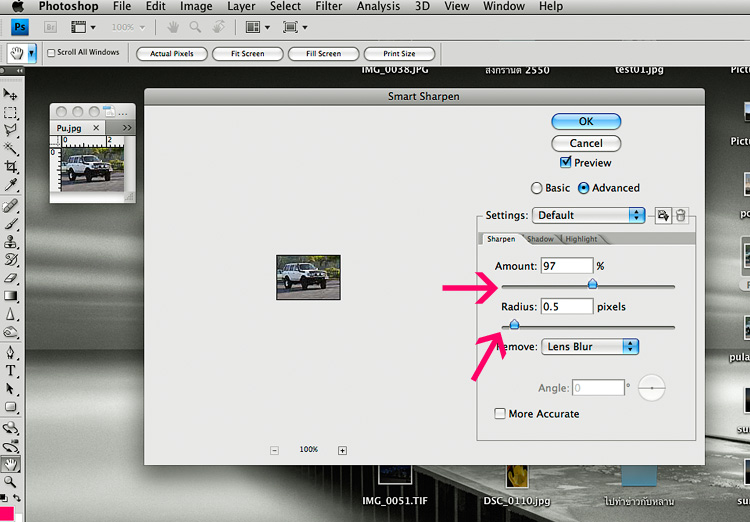Enable the More Accurate checkbox

(500, 414)
